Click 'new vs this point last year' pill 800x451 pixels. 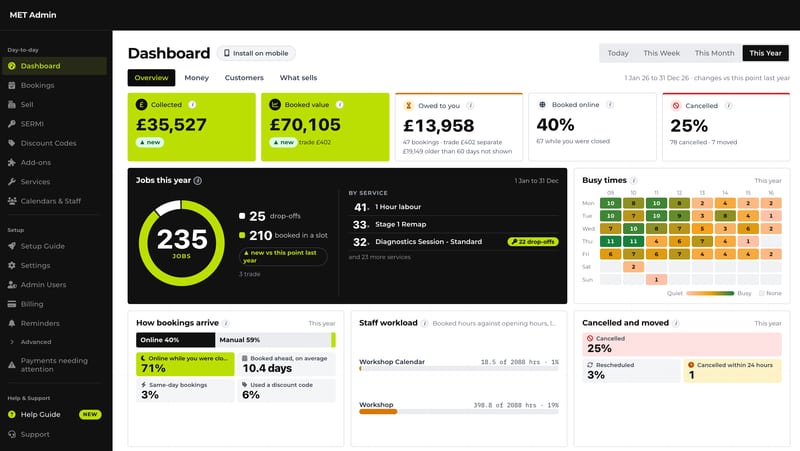[283, 256]
